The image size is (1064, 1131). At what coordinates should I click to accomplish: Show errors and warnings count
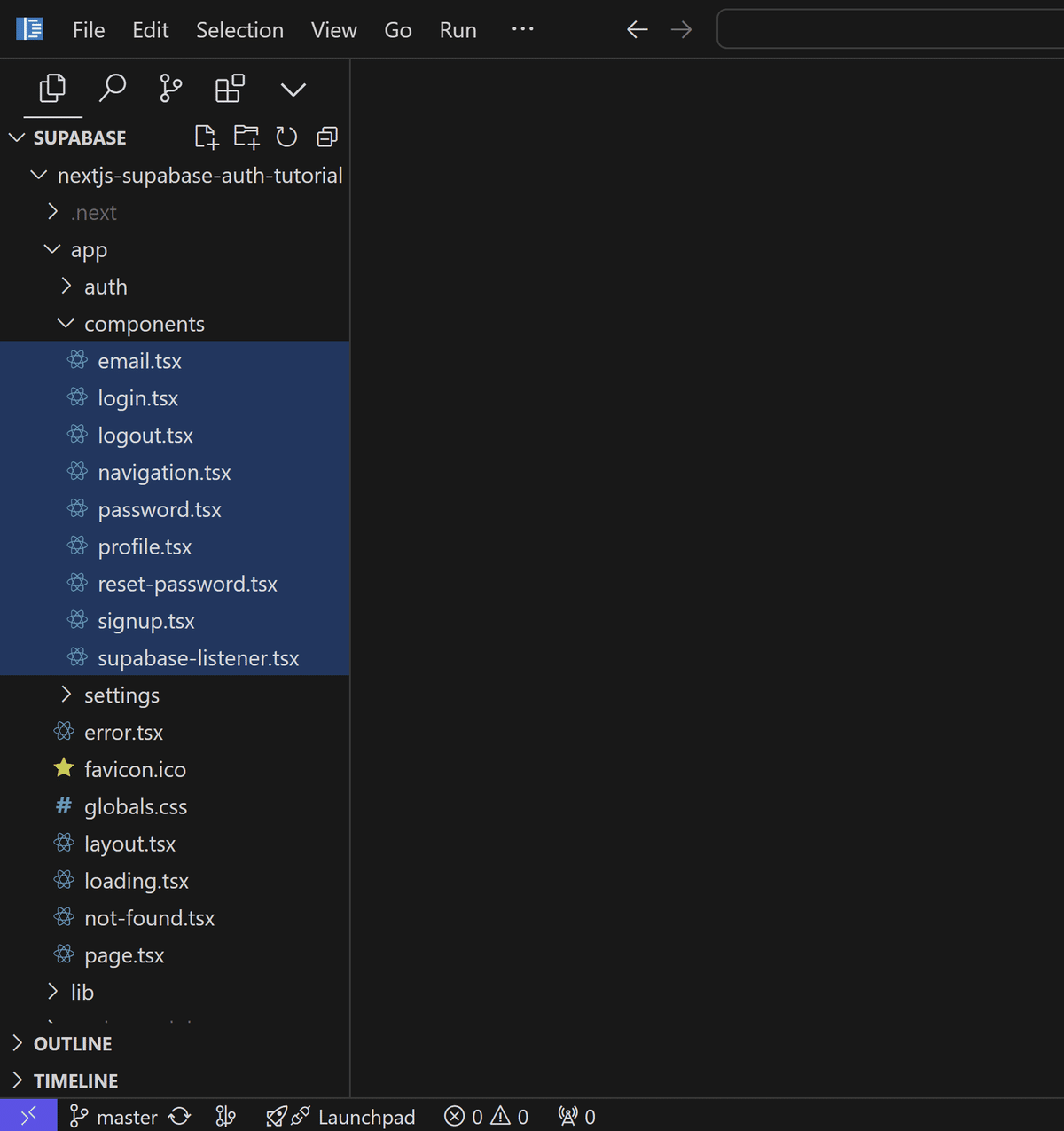click(x=486, y=1117)
